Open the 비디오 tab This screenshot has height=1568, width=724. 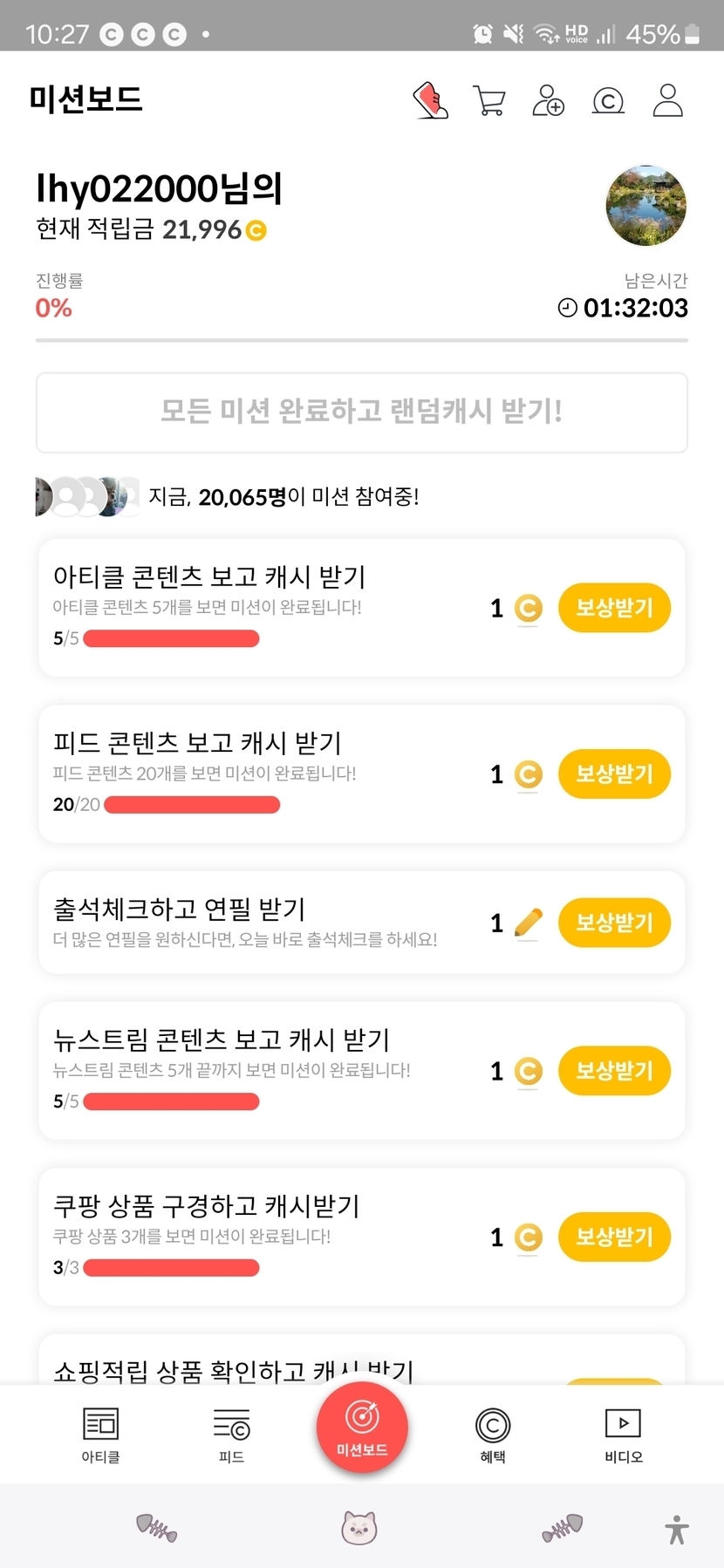click(624, 1435)
